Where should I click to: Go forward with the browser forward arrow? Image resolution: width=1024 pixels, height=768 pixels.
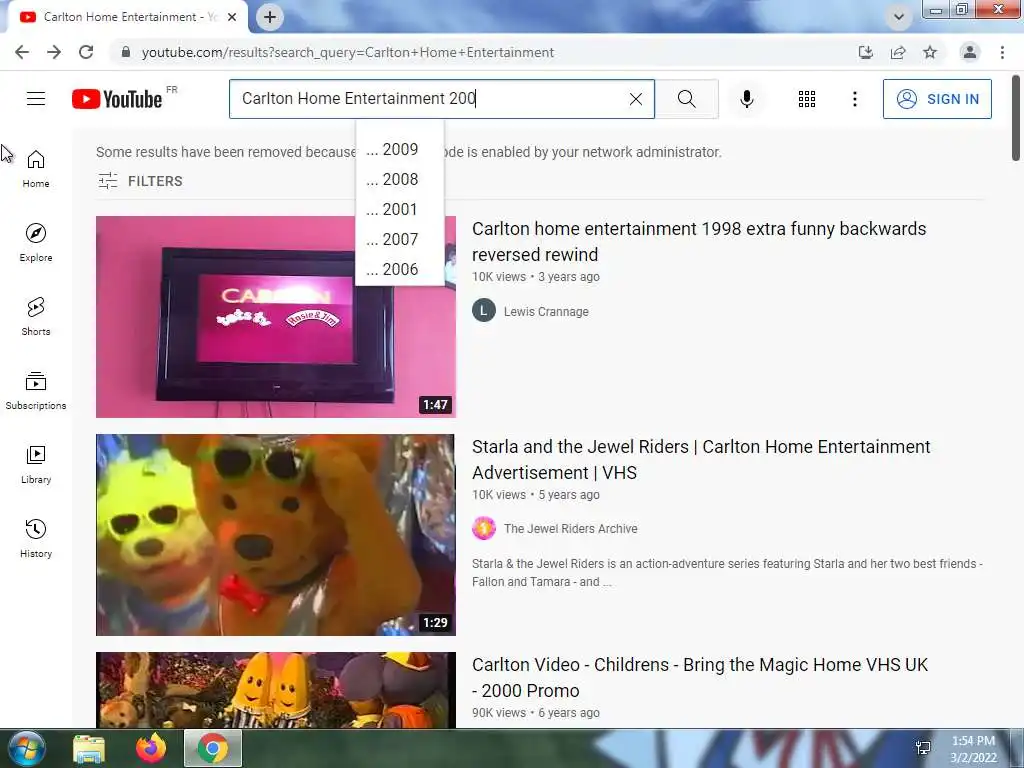coord(54,52)
